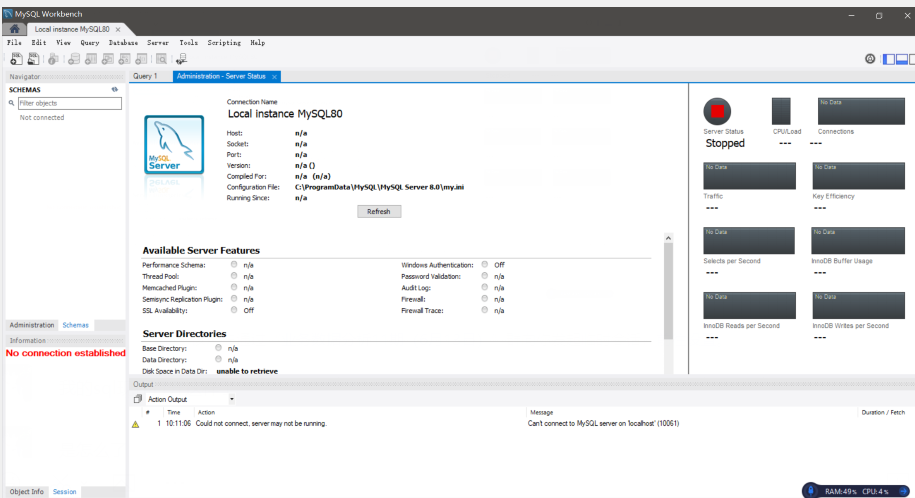Click the reconnect to DBMS icon
The height and width of the screenshot is (498, 915).
pos(181,58)
